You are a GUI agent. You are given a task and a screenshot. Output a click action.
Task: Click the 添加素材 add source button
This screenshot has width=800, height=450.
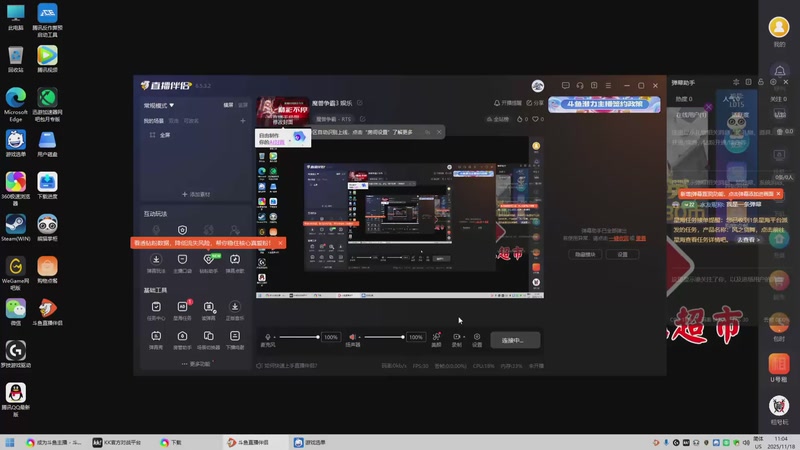pos(196,194)
